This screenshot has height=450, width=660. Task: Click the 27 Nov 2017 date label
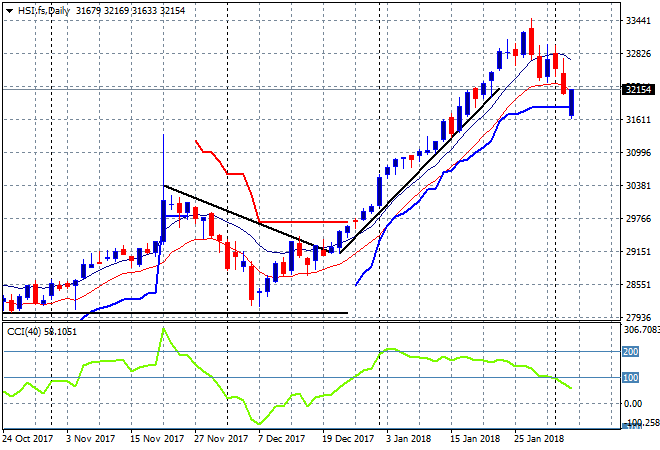(x=221, y=439)
